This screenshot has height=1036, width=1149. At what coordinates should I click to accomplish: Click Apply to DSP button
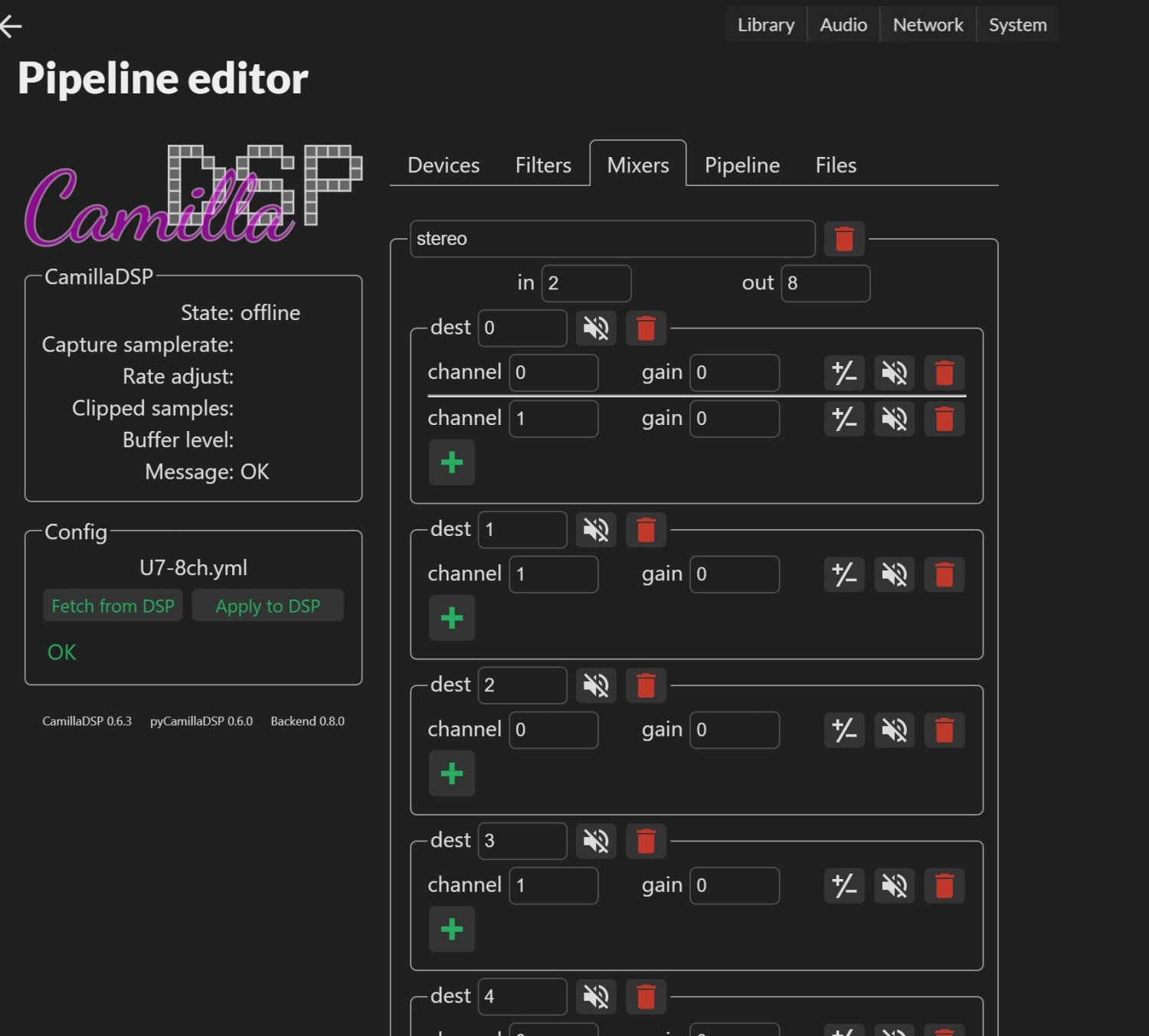point(267,606)
